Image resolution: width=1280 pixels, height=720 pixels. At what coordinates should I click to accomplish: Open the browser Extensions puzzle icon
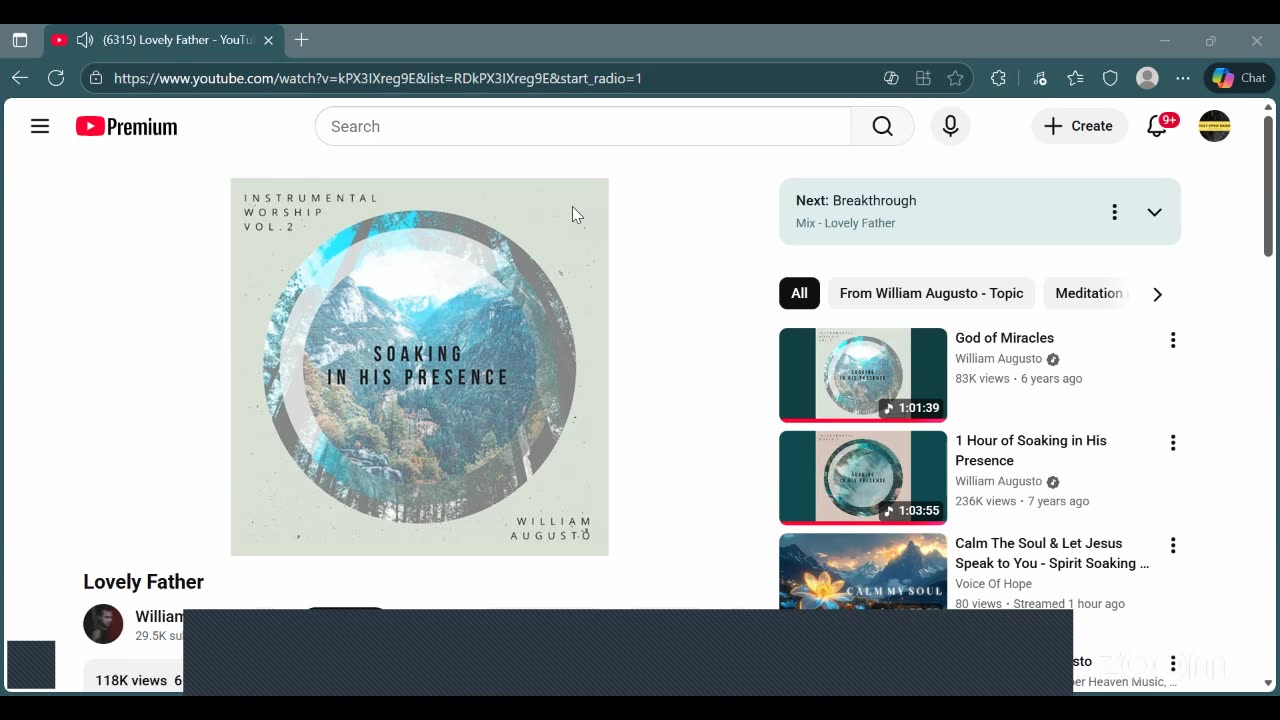pyautogui.click(x=998, y=78)
